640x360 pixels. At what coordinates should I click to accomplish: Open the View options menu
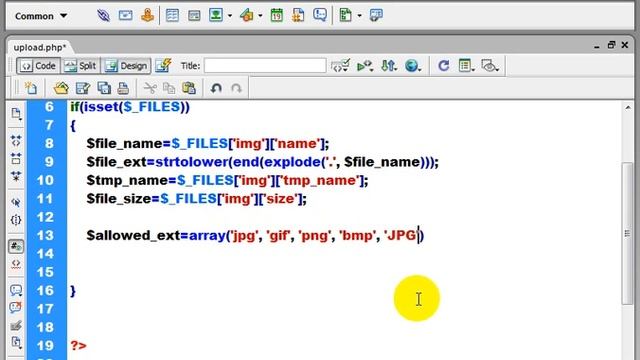click(466, 66)
